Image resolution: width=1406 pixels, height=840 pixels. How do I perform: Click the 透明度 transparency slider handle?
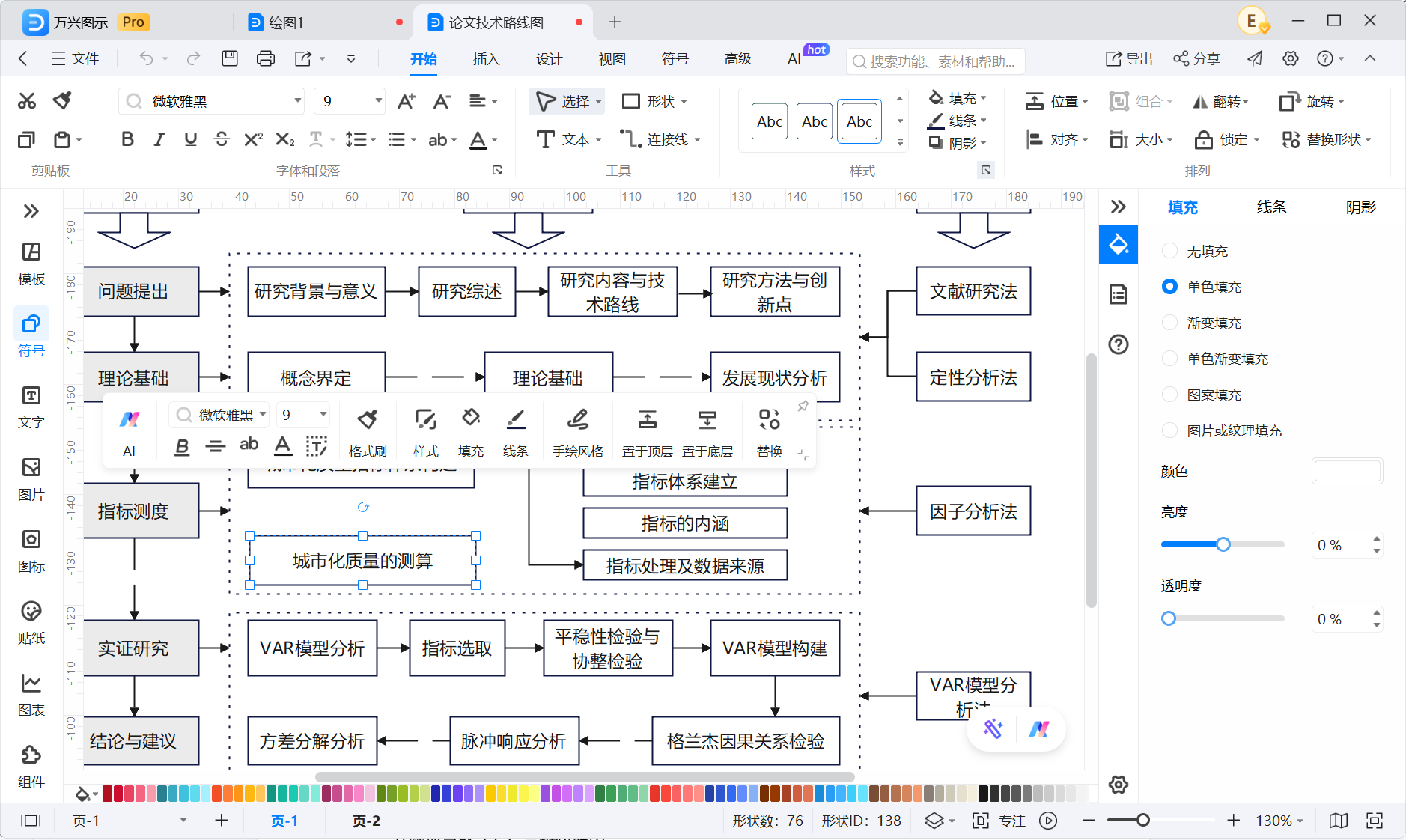pyautogui.click(x=1169, y=618)
